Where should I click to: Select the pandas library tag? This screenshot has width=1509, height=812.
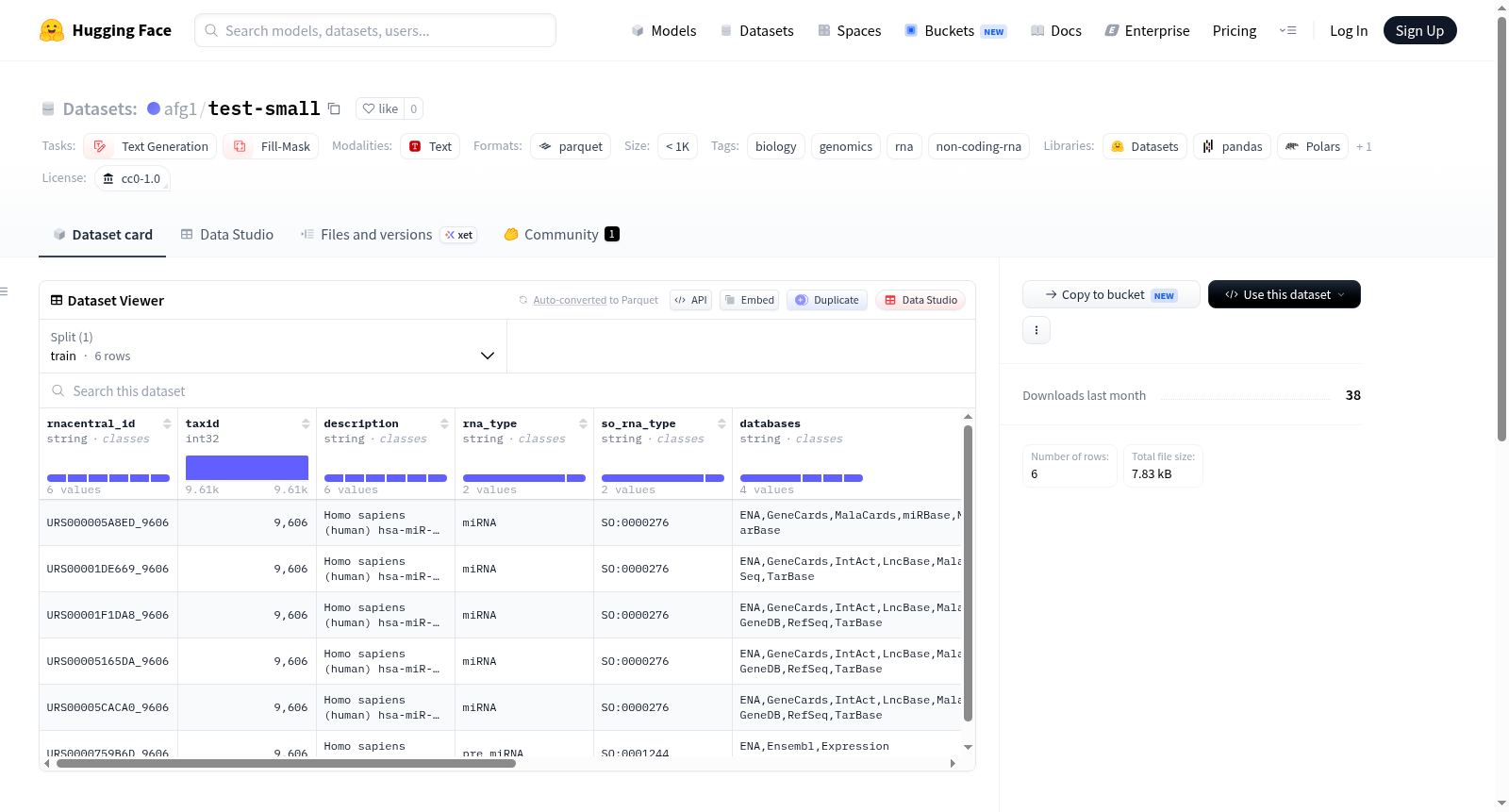tap(1232, 146)
